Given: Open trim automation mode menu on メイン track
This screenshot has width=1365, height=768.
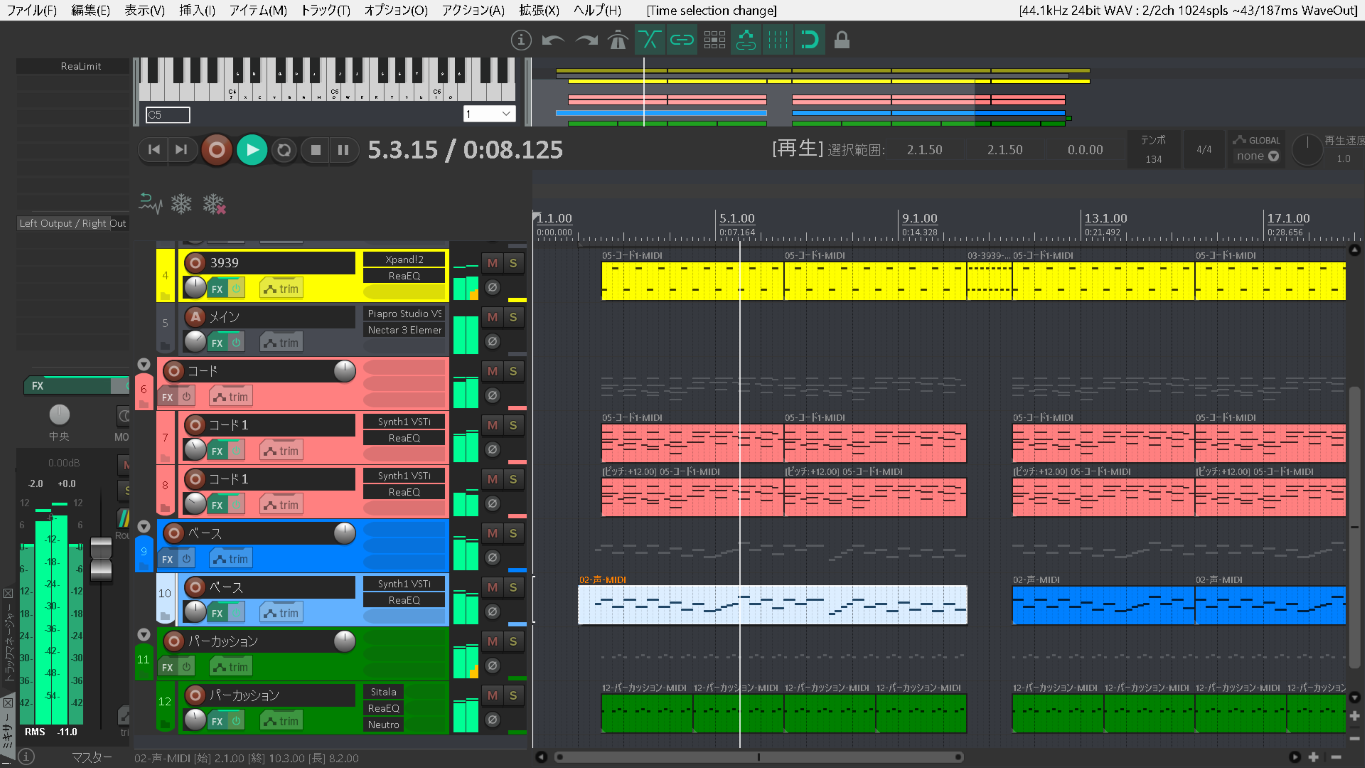Looking at the screenshot, I should 282,343.
